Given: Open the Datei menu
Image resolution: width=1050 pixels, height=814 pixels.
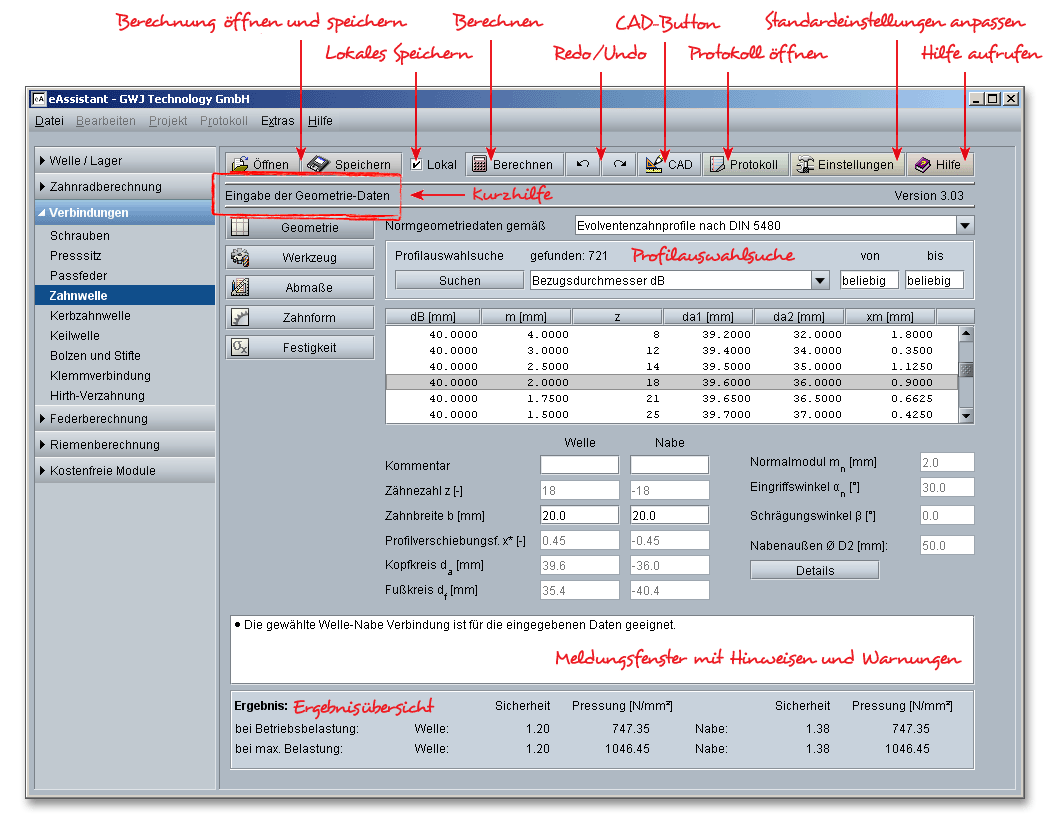Looking at the screenshot, I should pos(48,121).
